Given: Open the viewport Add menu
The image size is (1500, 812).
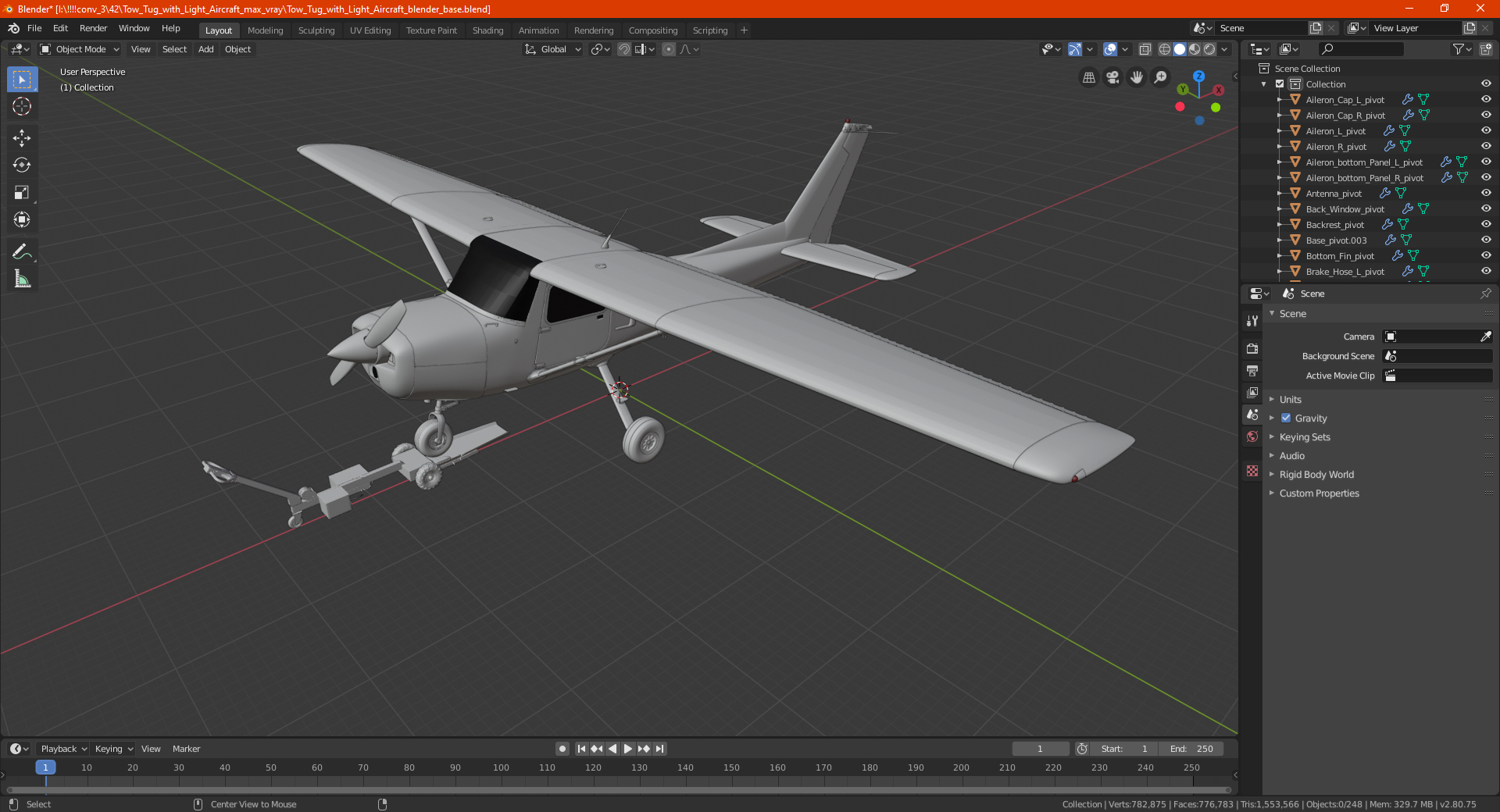Looking at the screenshot, I should coord(205,49).
